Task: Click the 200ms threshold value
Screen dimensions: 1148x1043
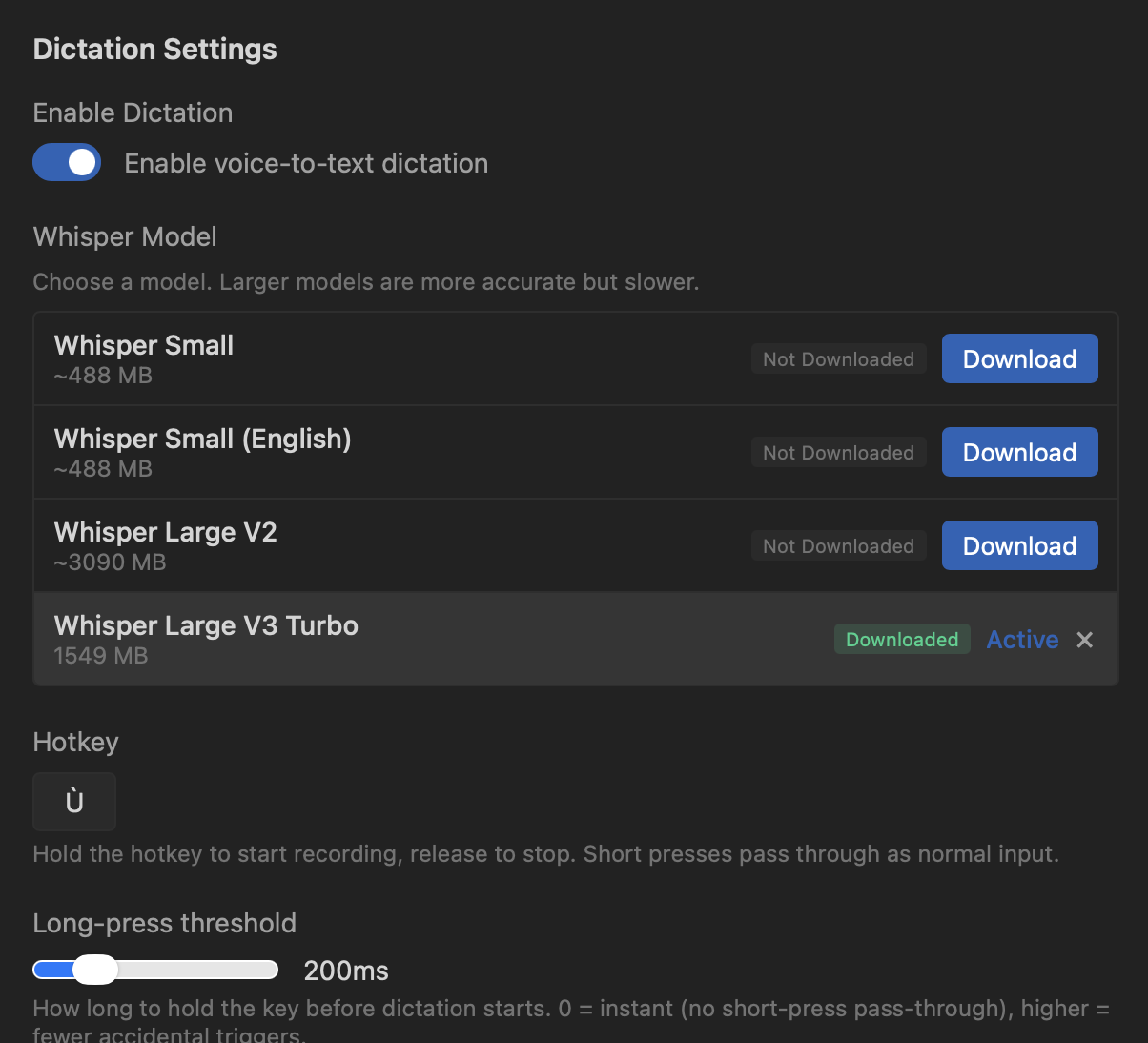Action: [x=346, y=970]
